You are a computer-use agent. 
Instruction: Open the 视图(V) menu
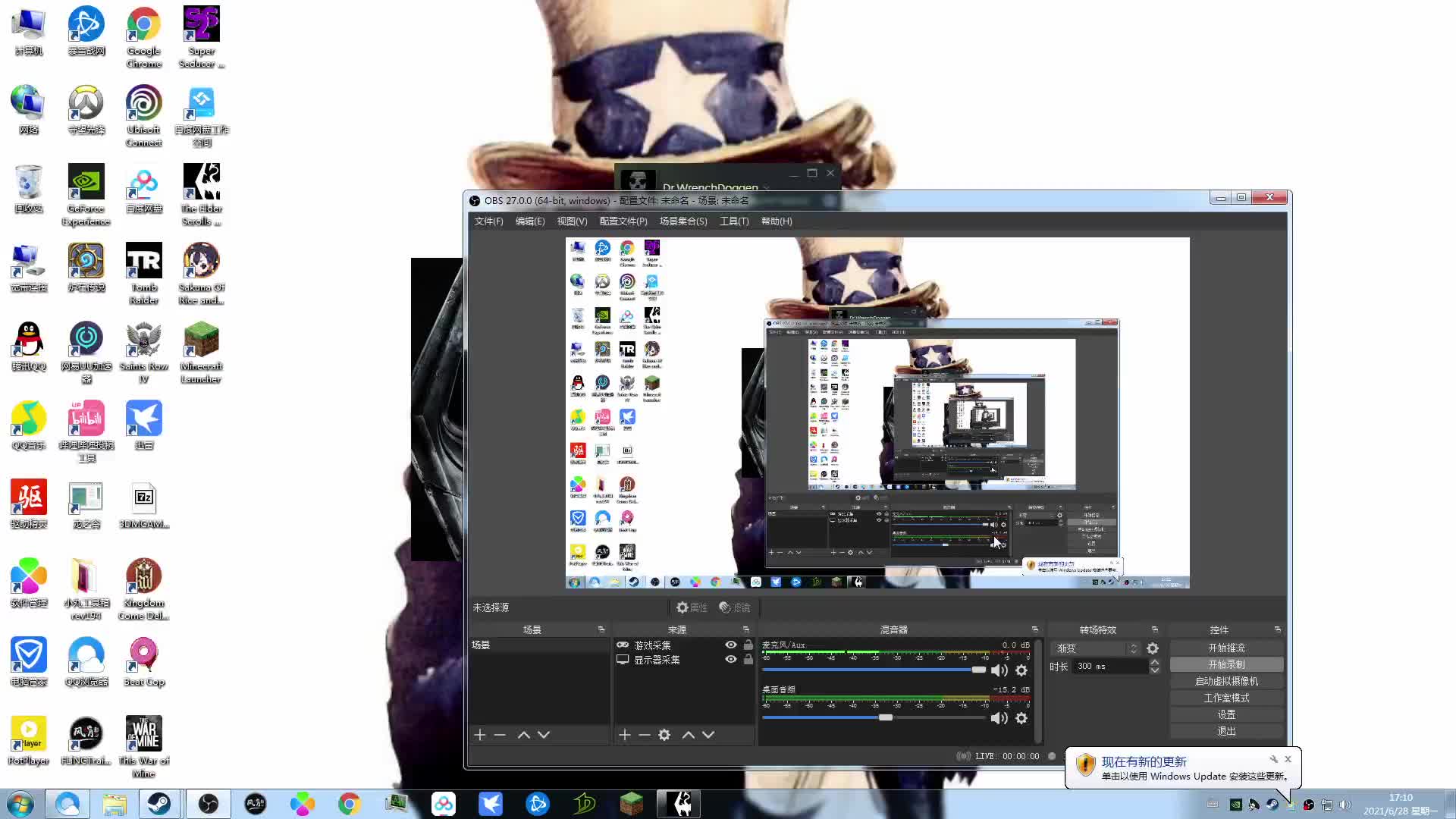(572, 221)
